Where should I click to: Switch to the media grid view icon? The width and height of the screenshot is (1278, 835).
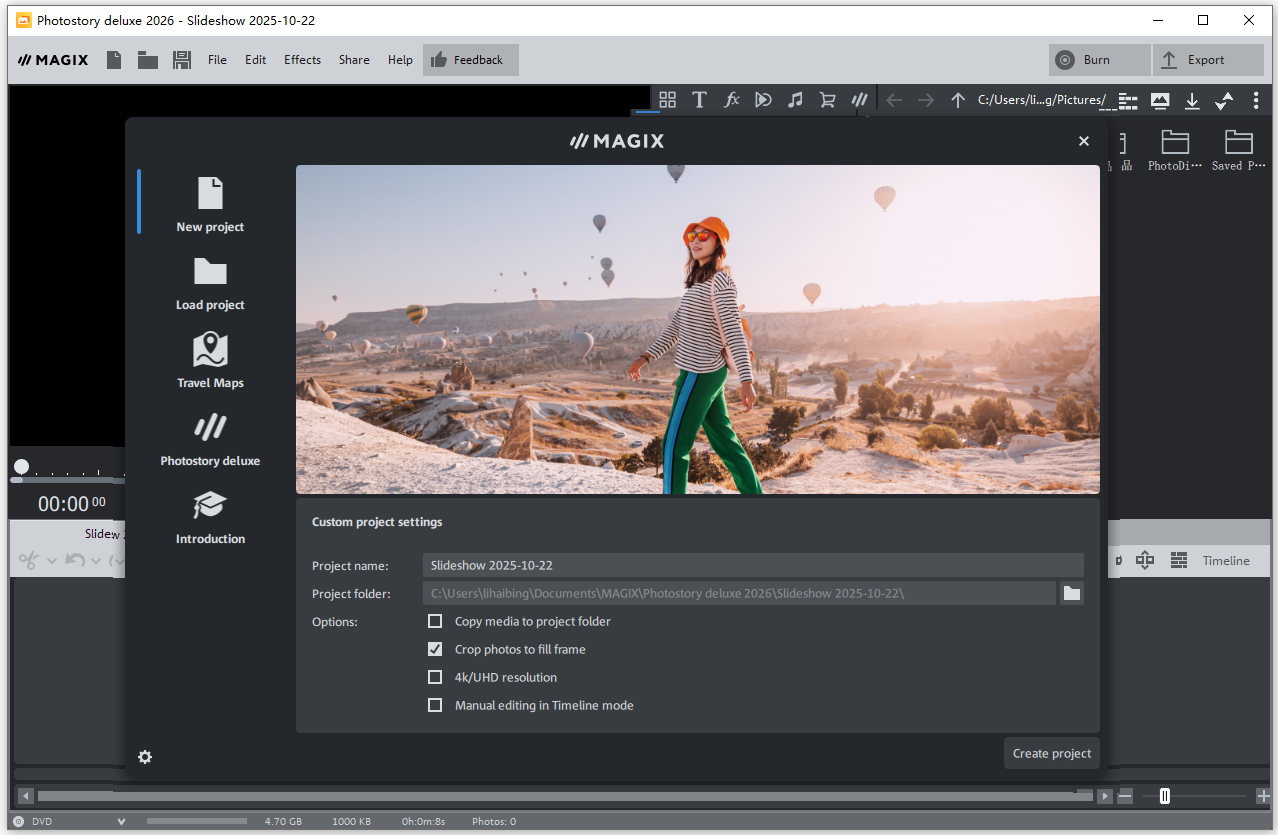point(667,99)
